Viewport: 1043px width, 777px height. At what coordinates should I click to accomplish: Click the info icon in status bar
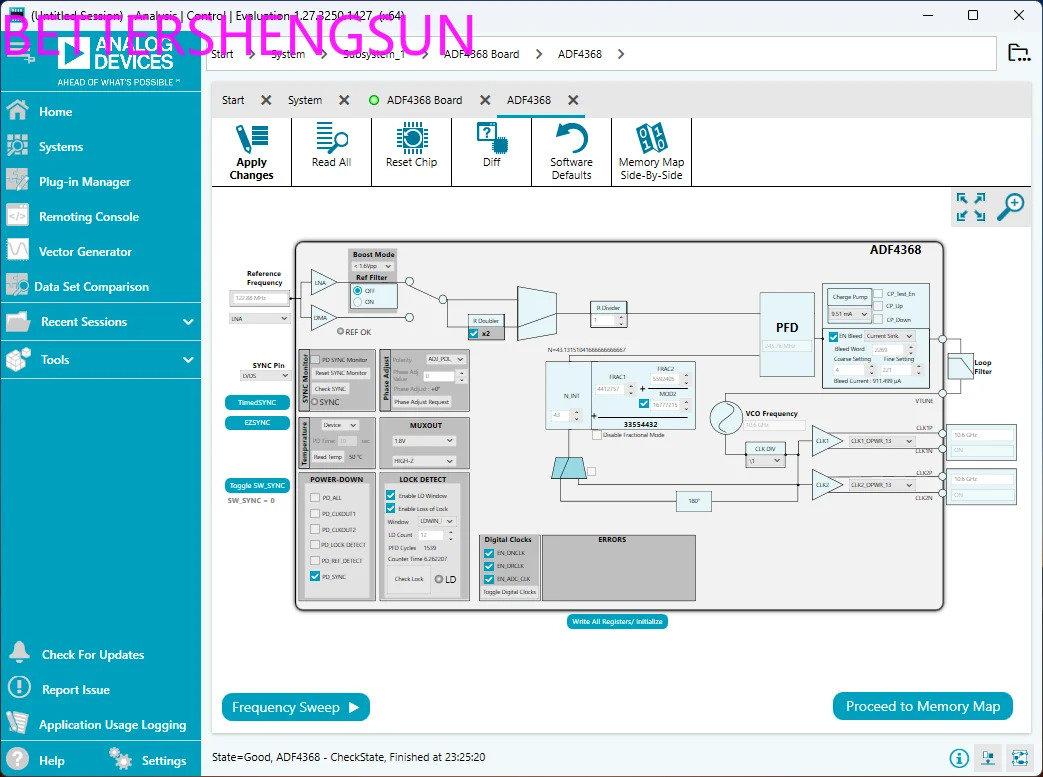tap(959, 758)
